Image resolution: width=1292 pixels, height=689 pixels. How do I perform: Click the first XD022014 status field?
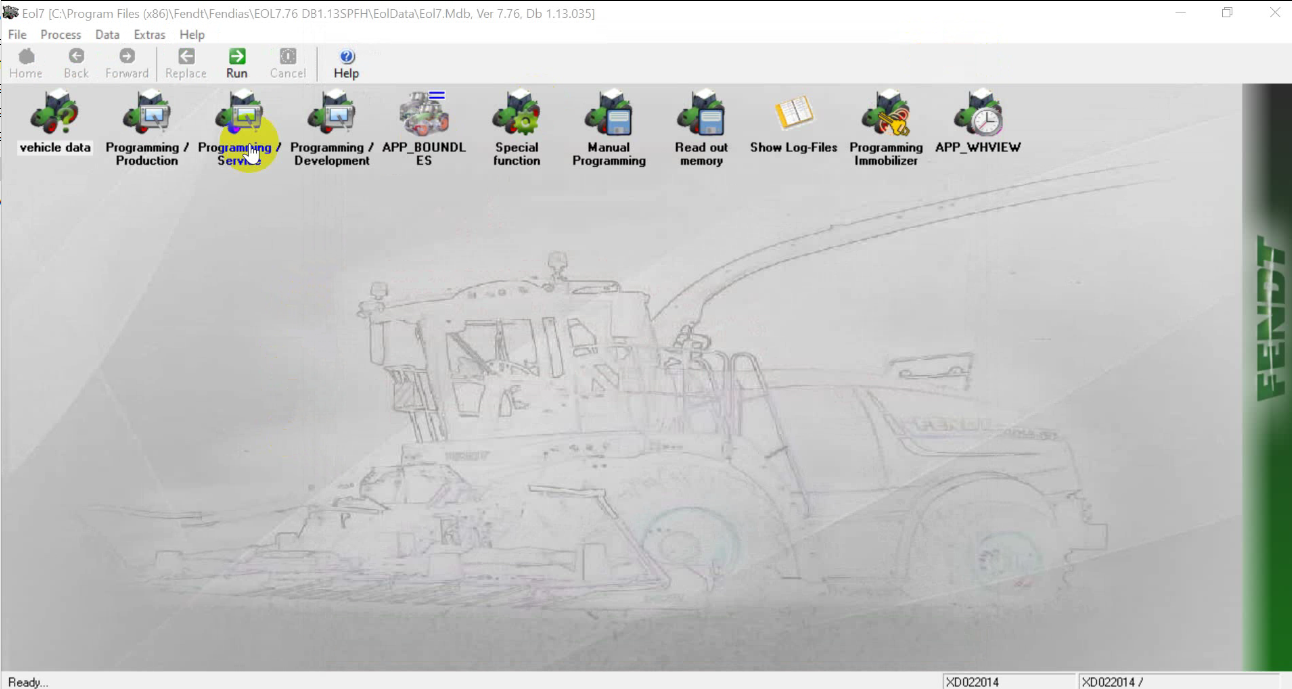tap(1009, 682)
